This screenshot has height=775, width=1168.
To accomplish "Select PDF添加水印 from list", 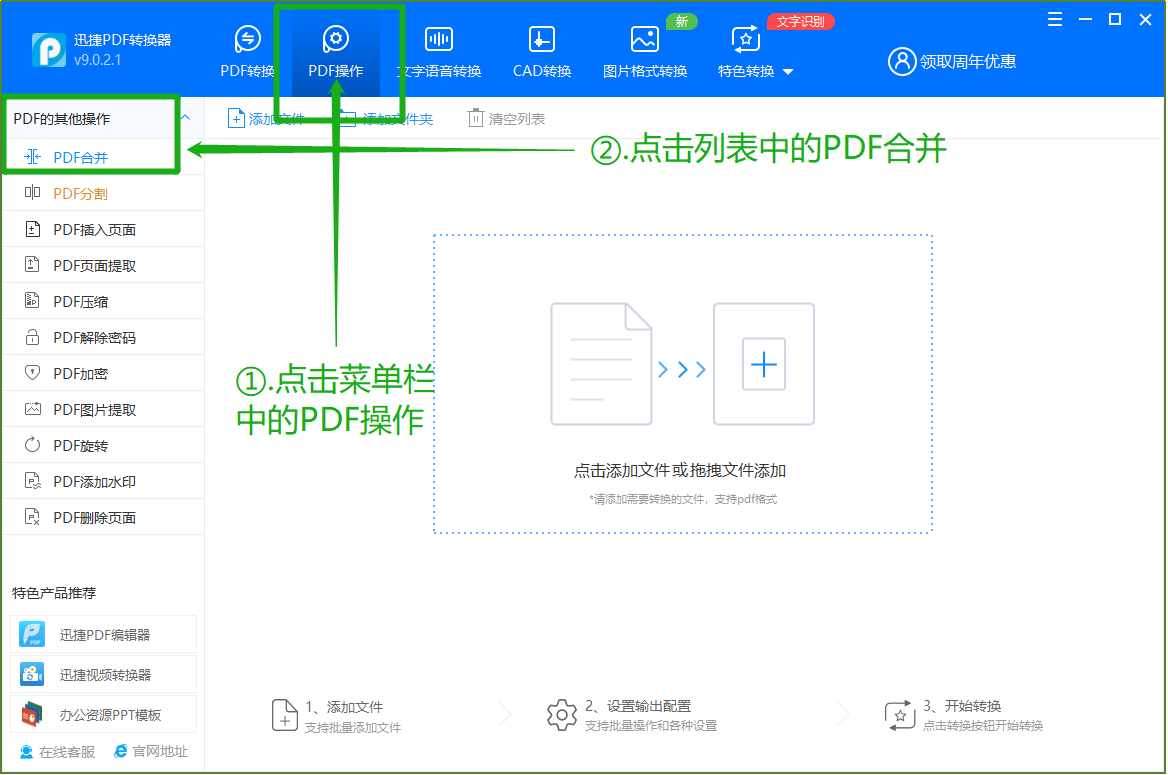I will coord(94,482).
